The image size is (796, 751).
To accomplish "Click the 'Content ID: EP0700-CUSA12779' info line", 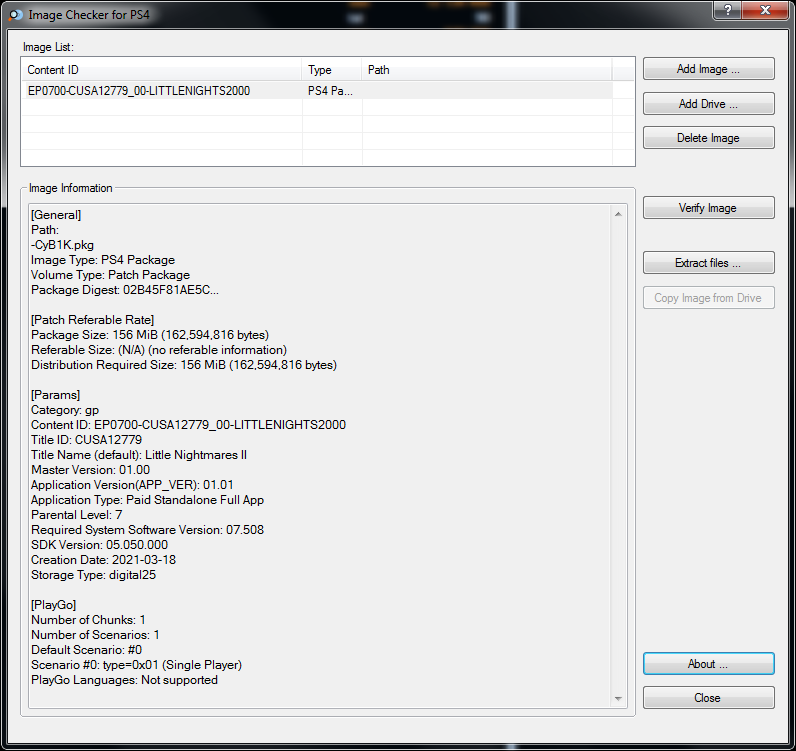I will click(x=188, y=425).
